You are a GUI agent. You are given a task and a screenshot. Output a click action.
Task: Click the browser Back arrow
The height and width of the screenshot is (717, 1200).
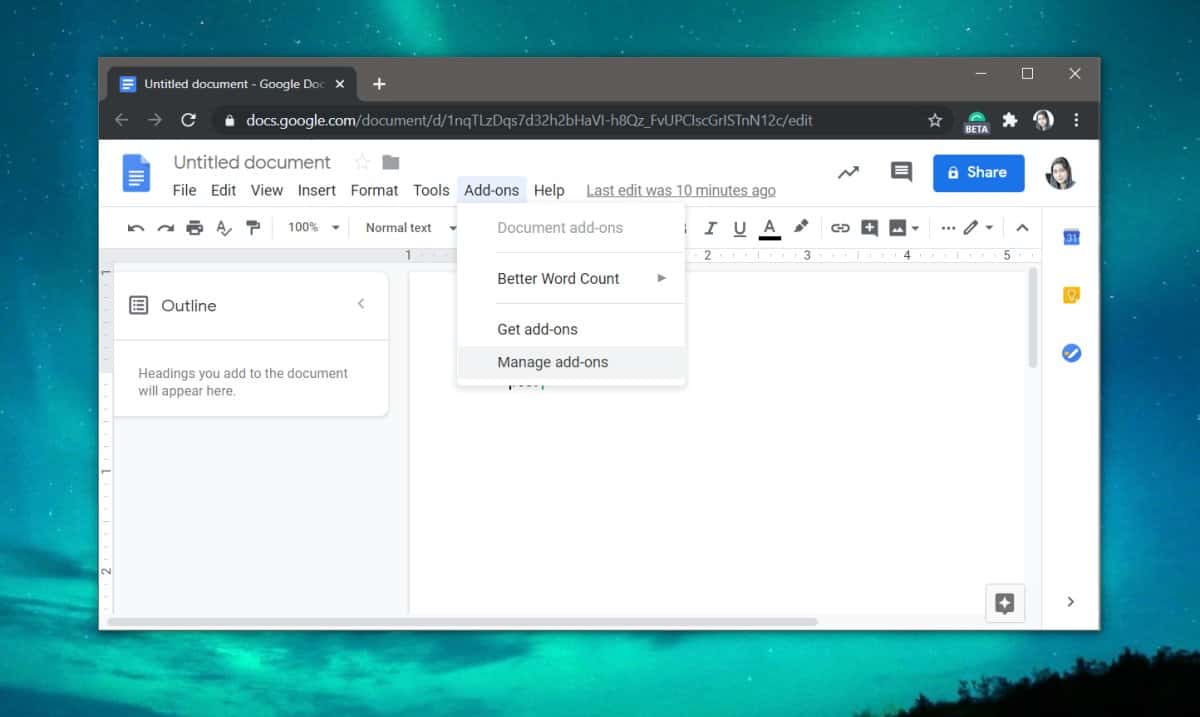[121, 120]
